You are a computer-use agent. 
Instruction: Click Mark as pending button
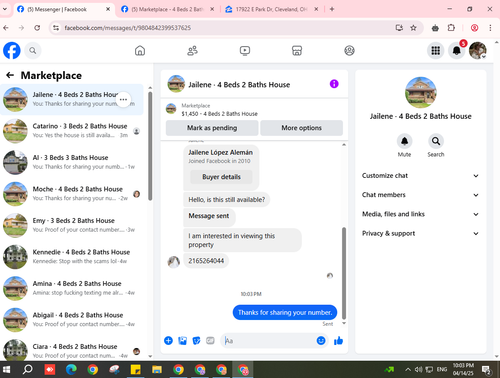coord(212,128)
